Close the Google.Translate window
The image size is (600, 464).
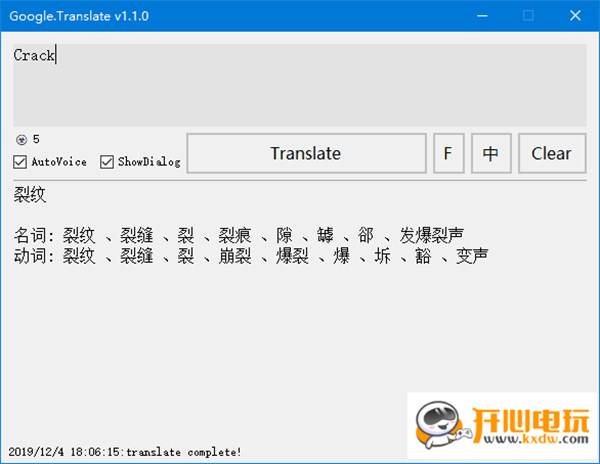pyautogui.click(x=575, y=16)
